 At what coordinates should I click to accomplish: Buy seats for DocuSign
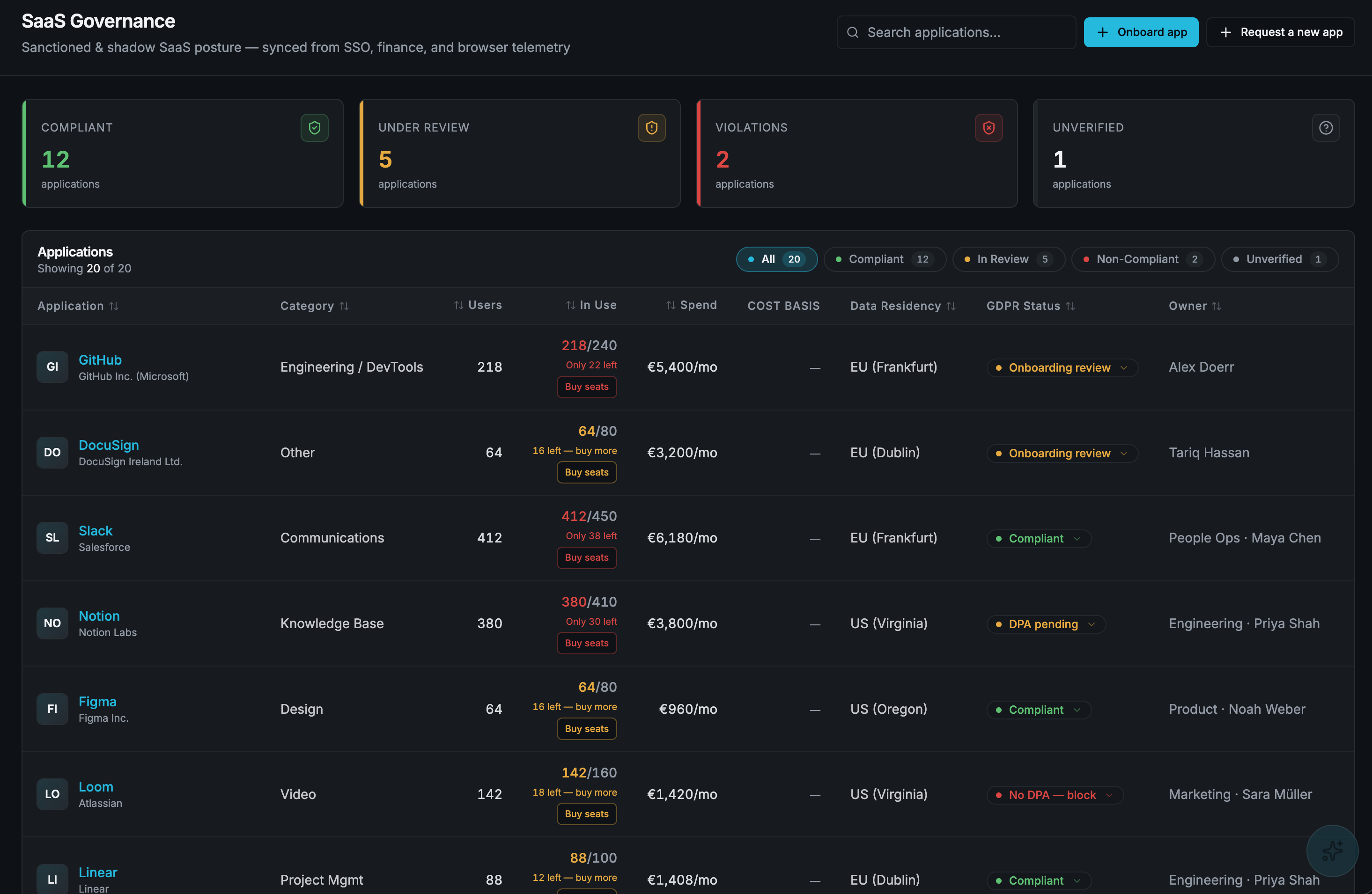click(586, 472)
